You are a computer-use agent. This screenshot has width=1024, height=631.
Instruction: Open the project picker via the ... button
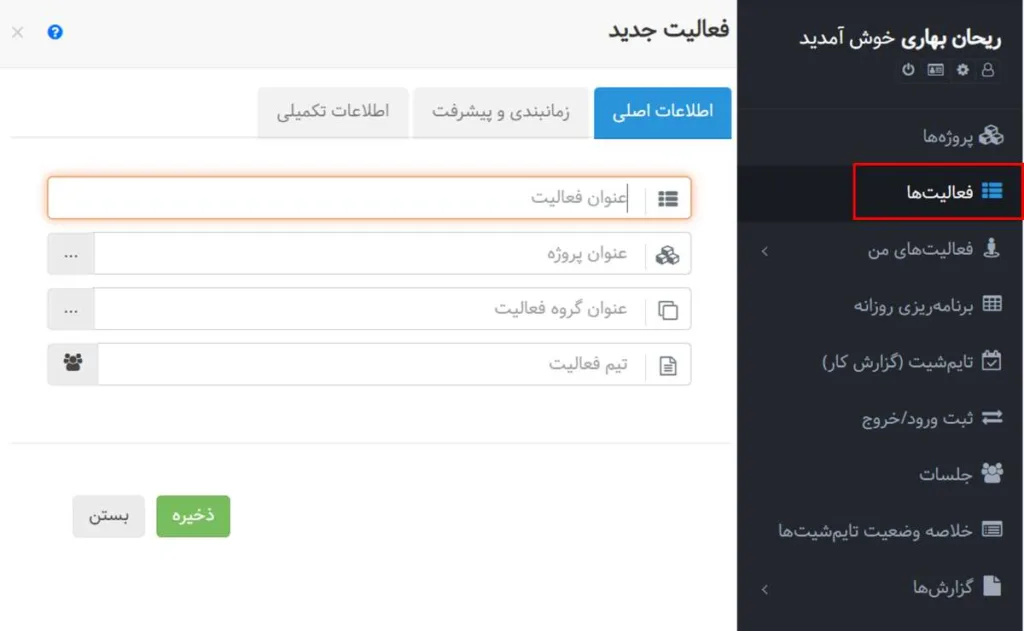pyautogui.click(x=71, y=253)
